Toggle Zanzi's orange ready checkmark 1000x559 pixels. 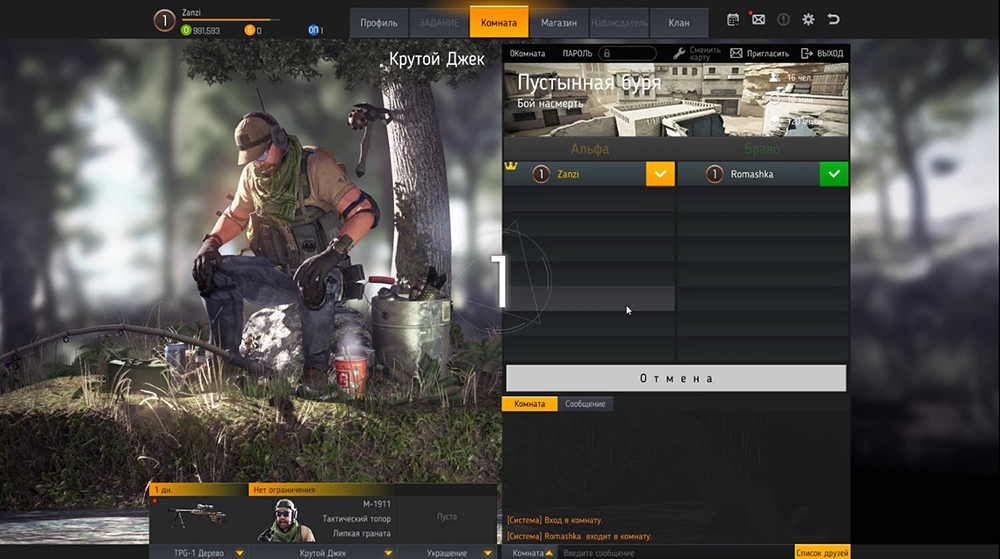660,174
